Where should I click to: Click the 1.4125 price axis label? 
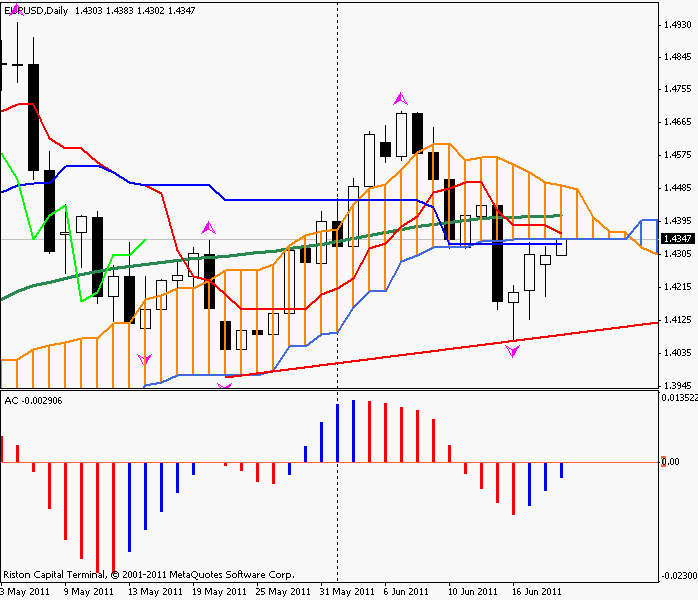pyautogui.click(x=678, y=320)
